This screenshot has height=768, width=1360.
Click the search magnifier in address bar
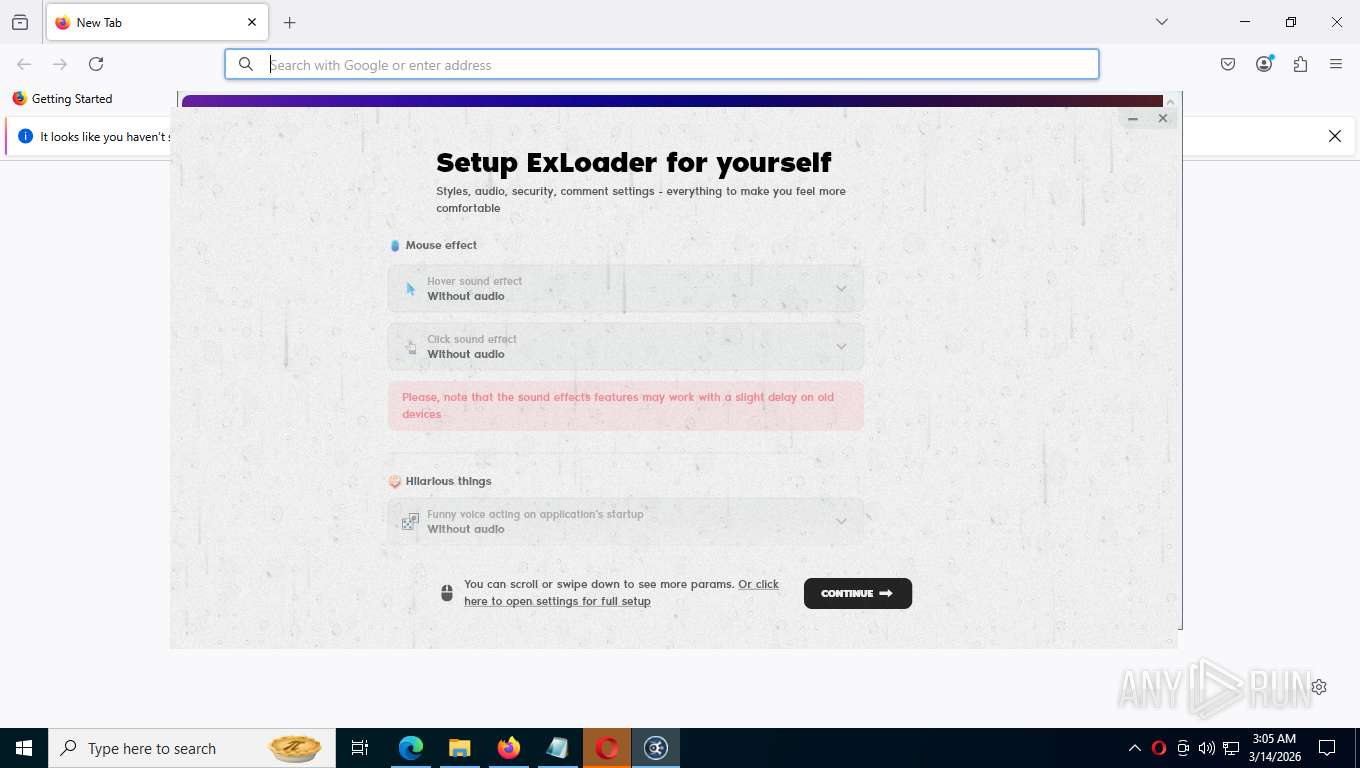click(246, 65)
